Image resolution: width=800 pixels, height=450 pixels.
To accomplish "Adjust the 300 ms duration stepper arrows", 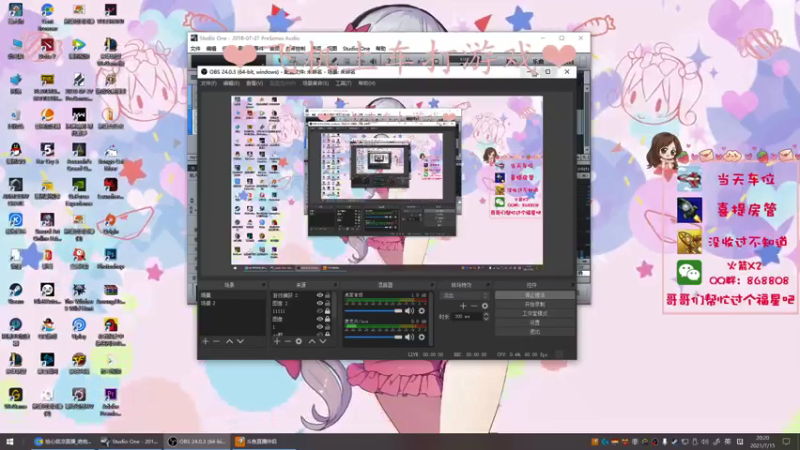I will pos(486,317).
